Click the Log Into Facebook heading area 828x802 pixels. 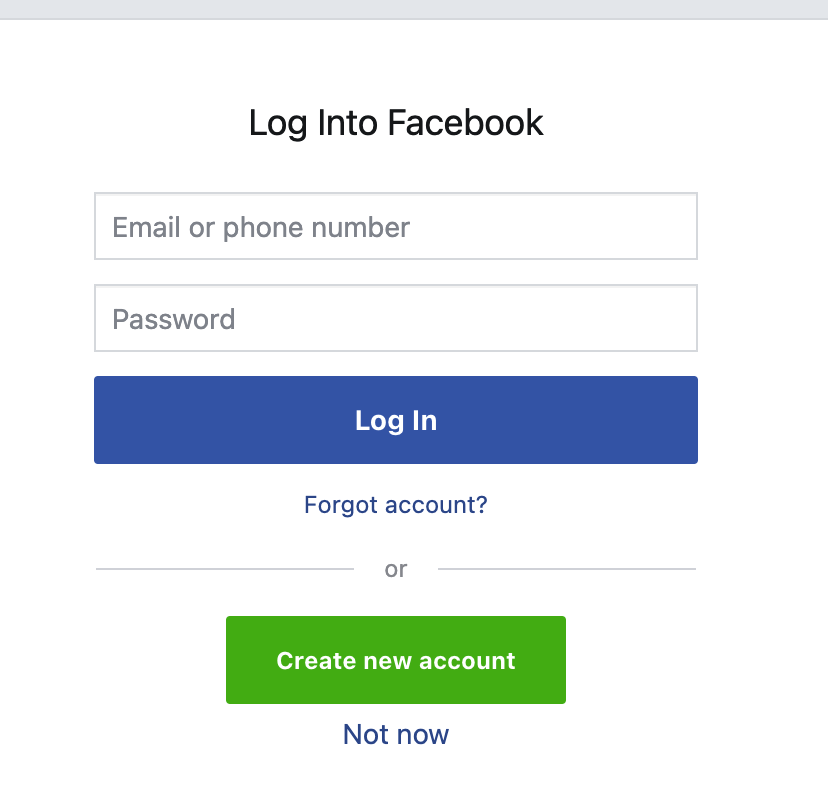click(x=396, y=122)
